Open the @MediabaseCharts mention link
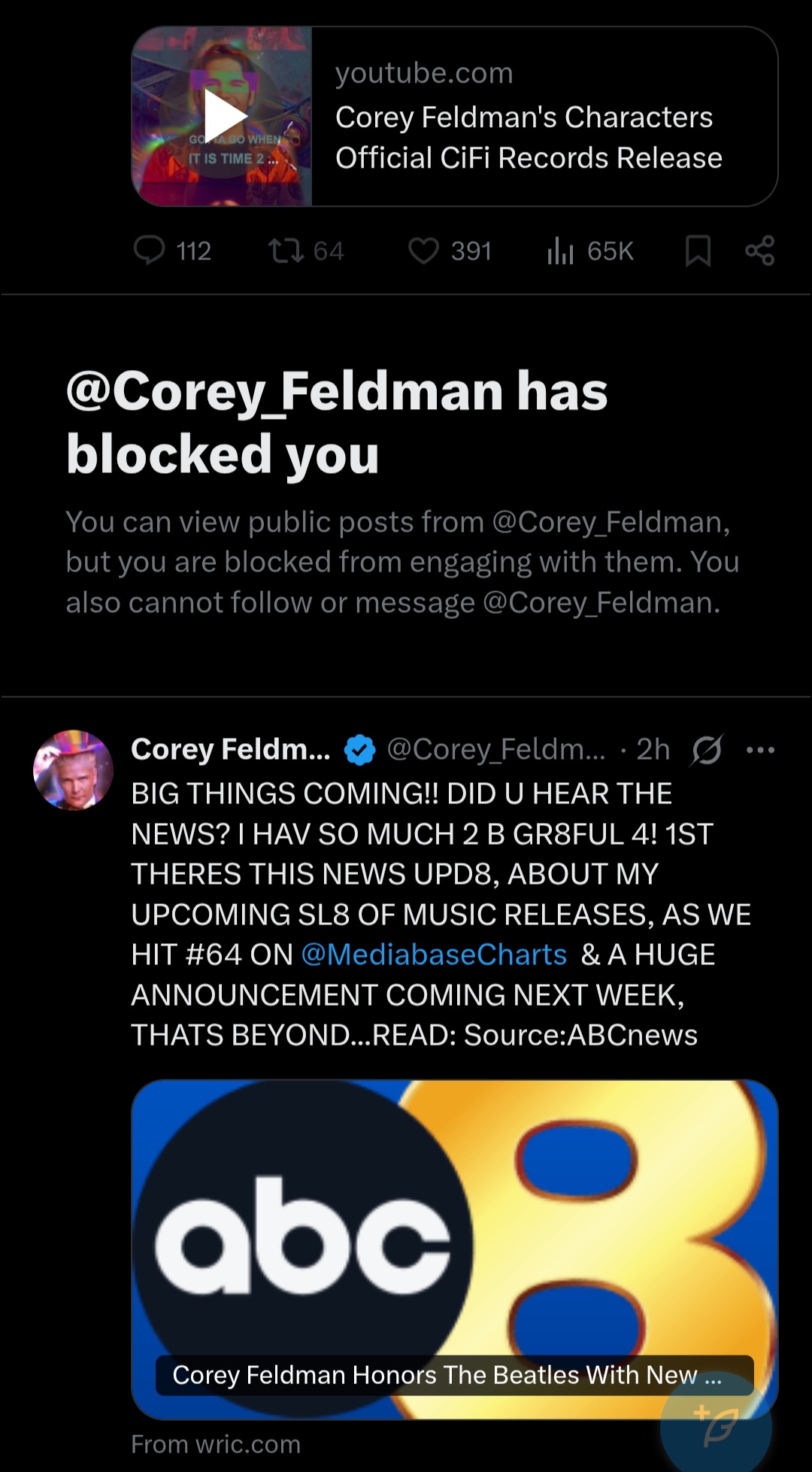The image size is (812, 1472). [x=434, y=955]
